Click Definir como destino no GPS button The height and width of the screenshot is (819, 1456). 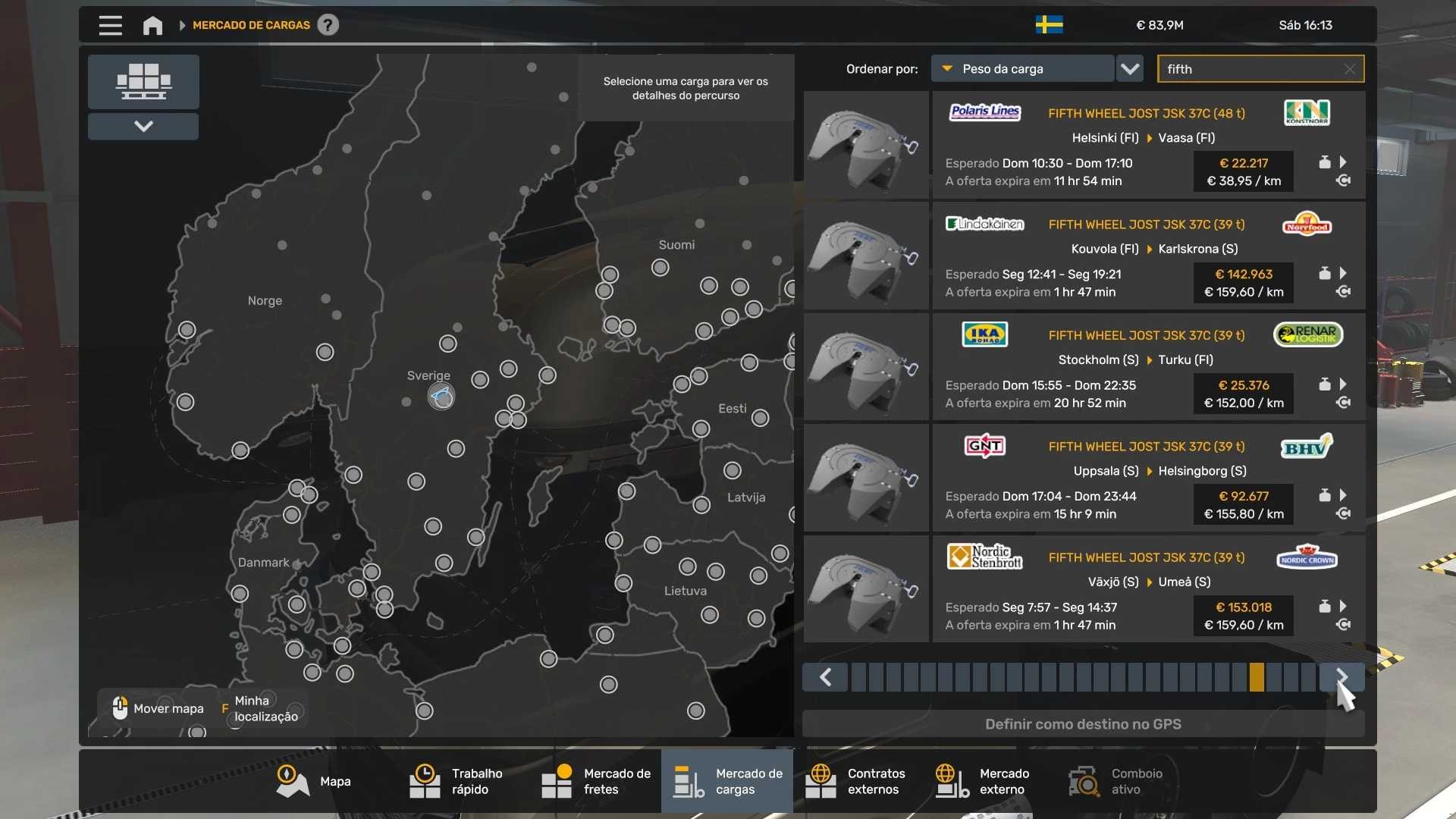(x=1083, y=724)
